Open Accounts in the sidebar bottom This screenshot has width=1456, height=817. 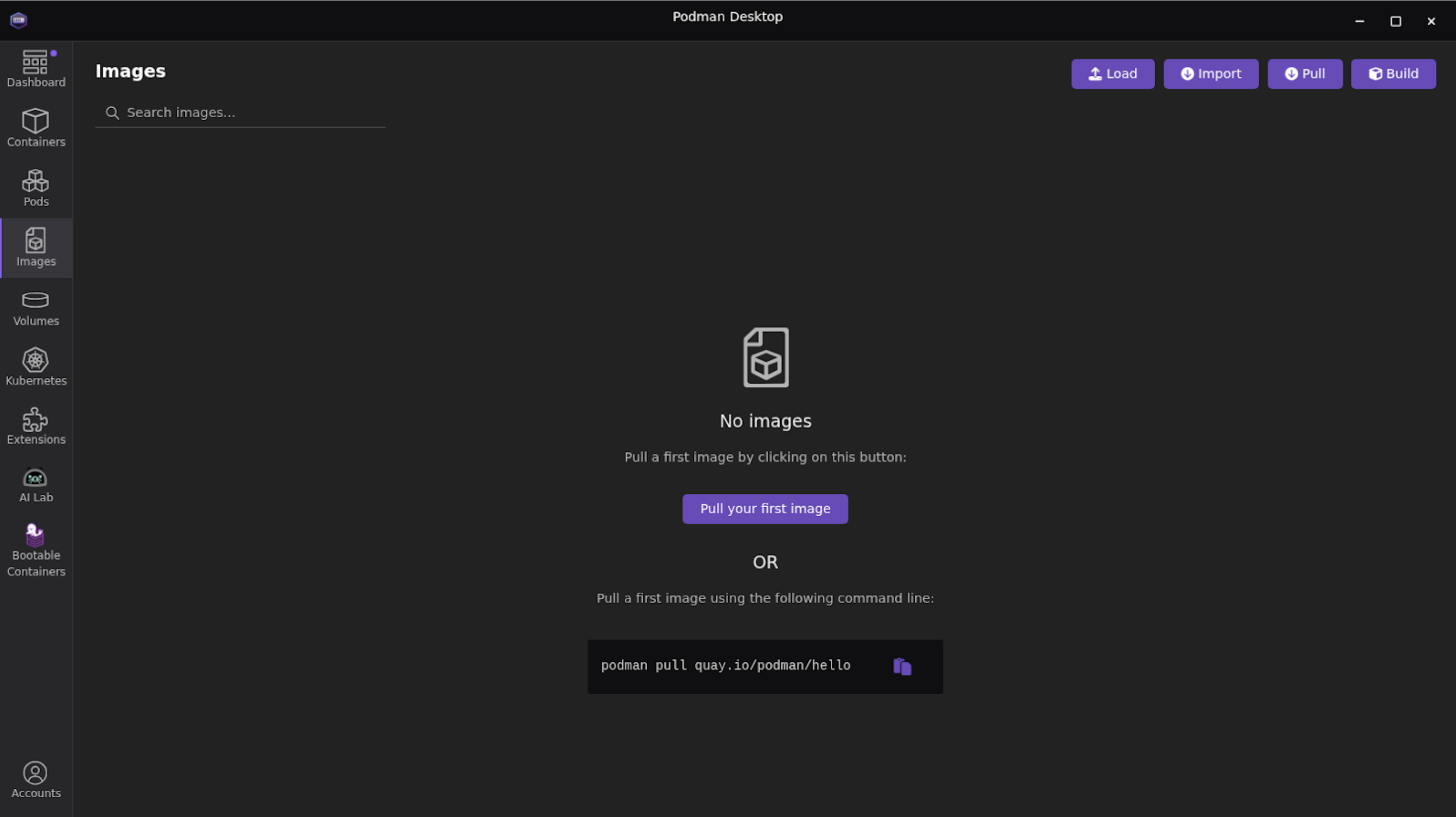click(35, 780)
